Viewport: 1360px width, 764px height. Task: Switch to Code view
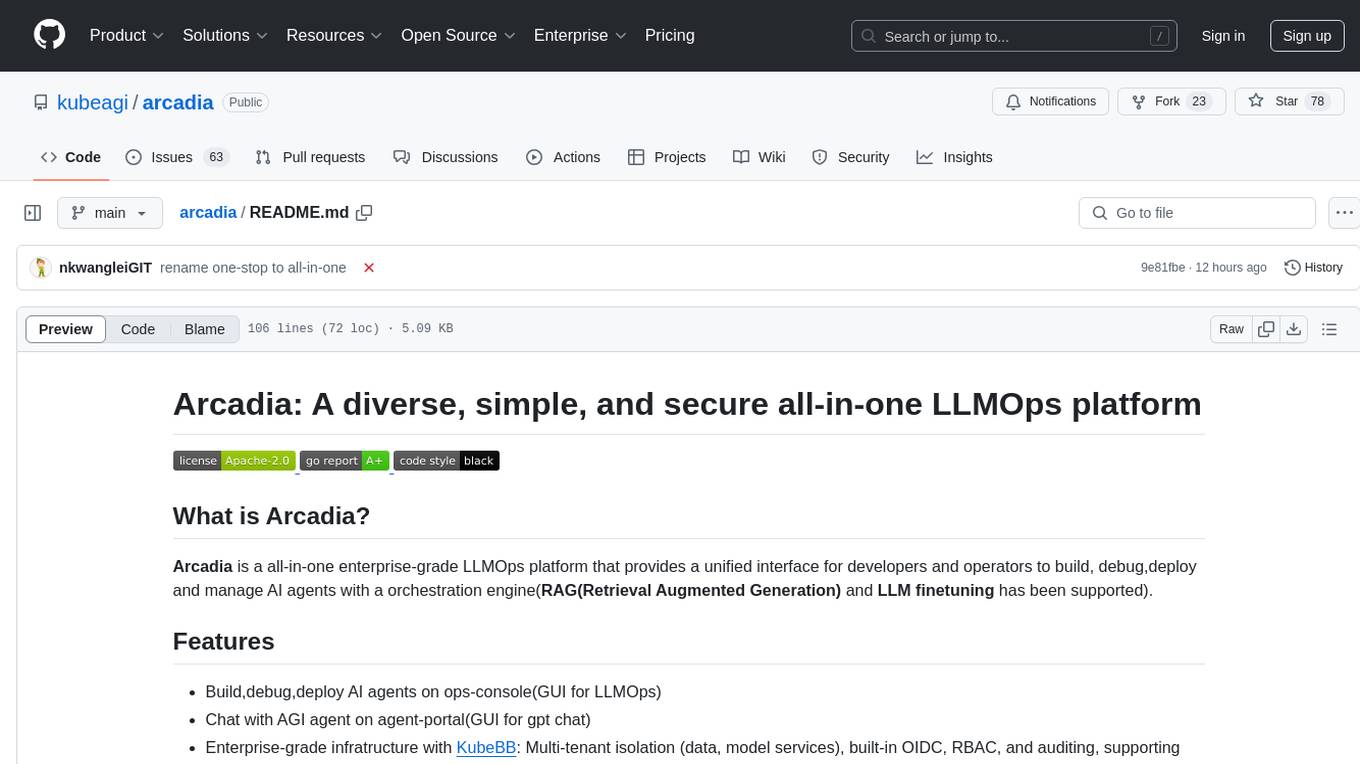click(138, 329)
